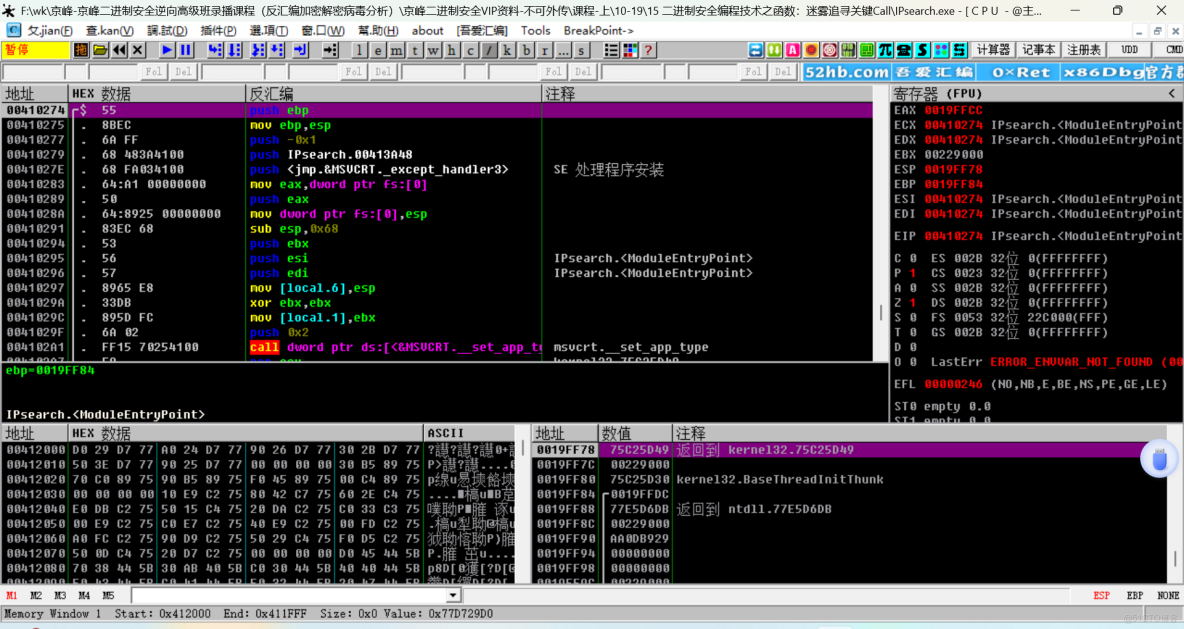Toggle the S sign flag bit
The height and width of the screenshot is (629, 1184).
tap(912, 318)
